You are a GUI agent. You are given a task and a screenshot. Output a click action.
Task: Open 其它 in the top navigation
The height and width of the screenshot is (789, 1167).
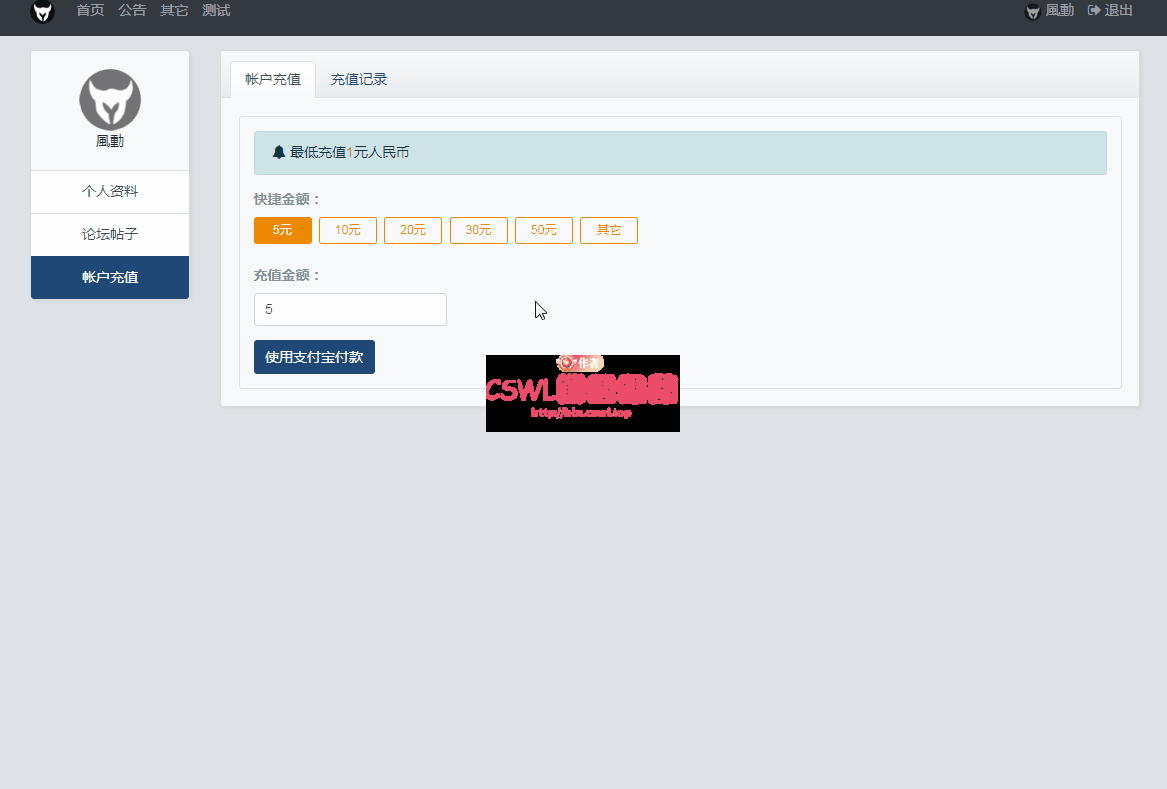[174, 10]
